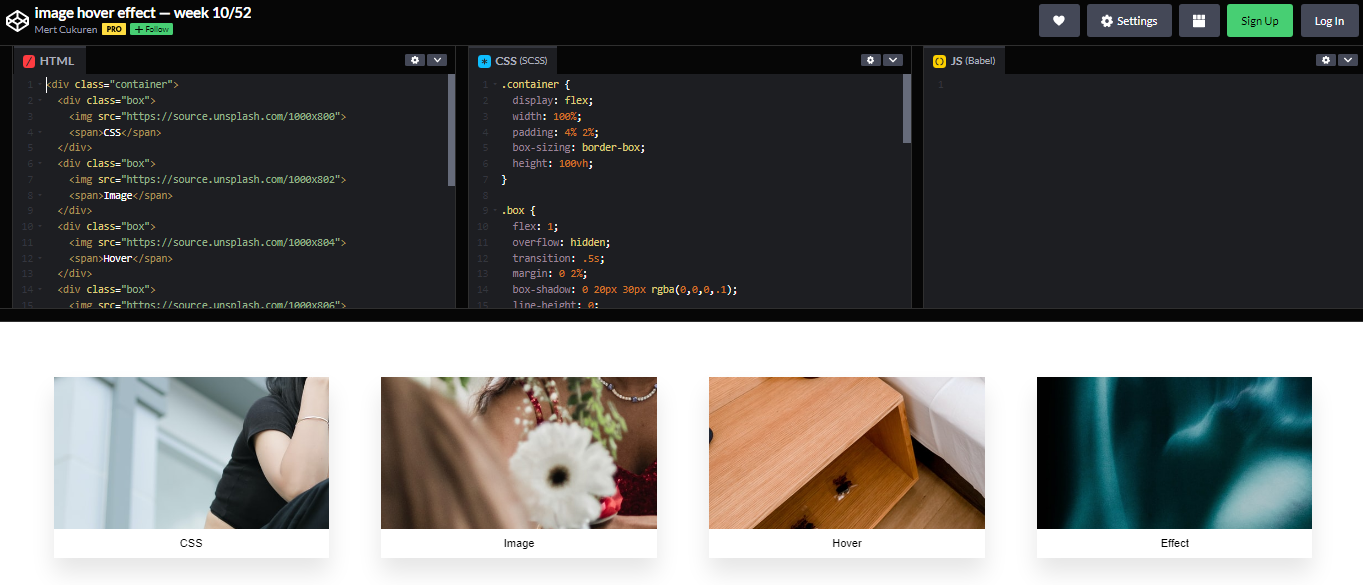Open the HTML panel settings gear
The width and height of the screenshot is (1363, 585).
tap(415, 60)
